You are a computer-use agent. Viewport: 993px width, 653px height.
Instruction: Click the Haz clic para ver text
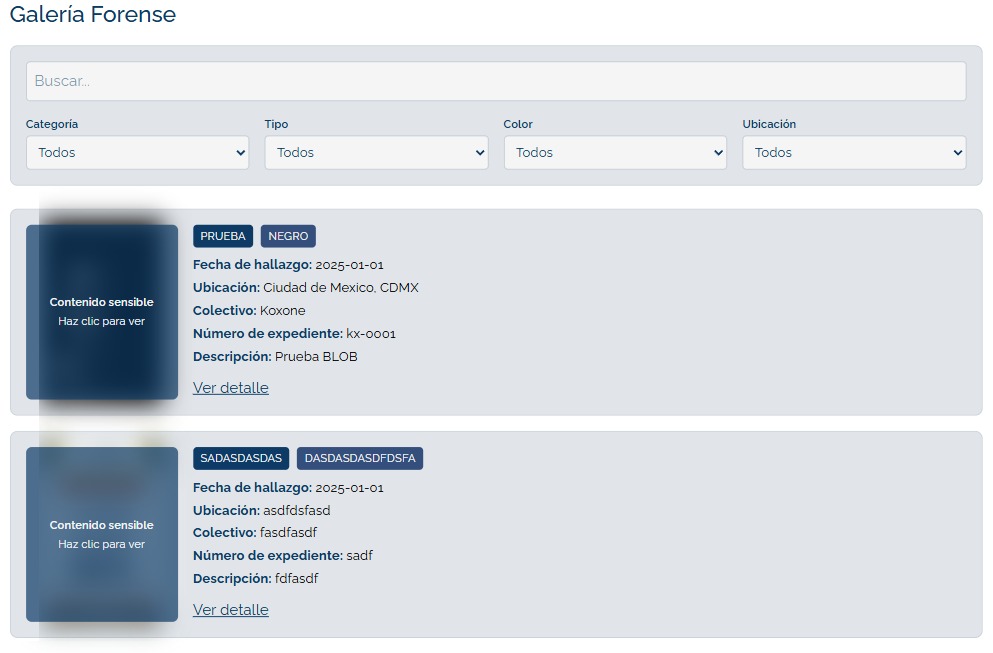coord(101,321)
